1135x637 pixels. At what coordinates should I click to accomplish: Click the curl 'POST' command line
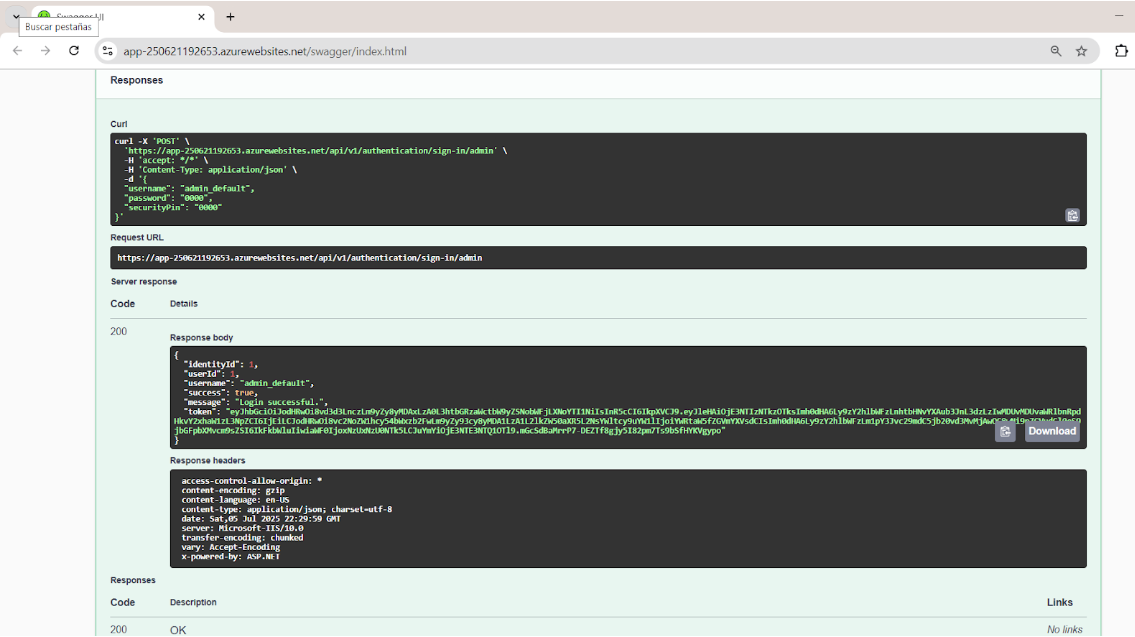point(152,141)
